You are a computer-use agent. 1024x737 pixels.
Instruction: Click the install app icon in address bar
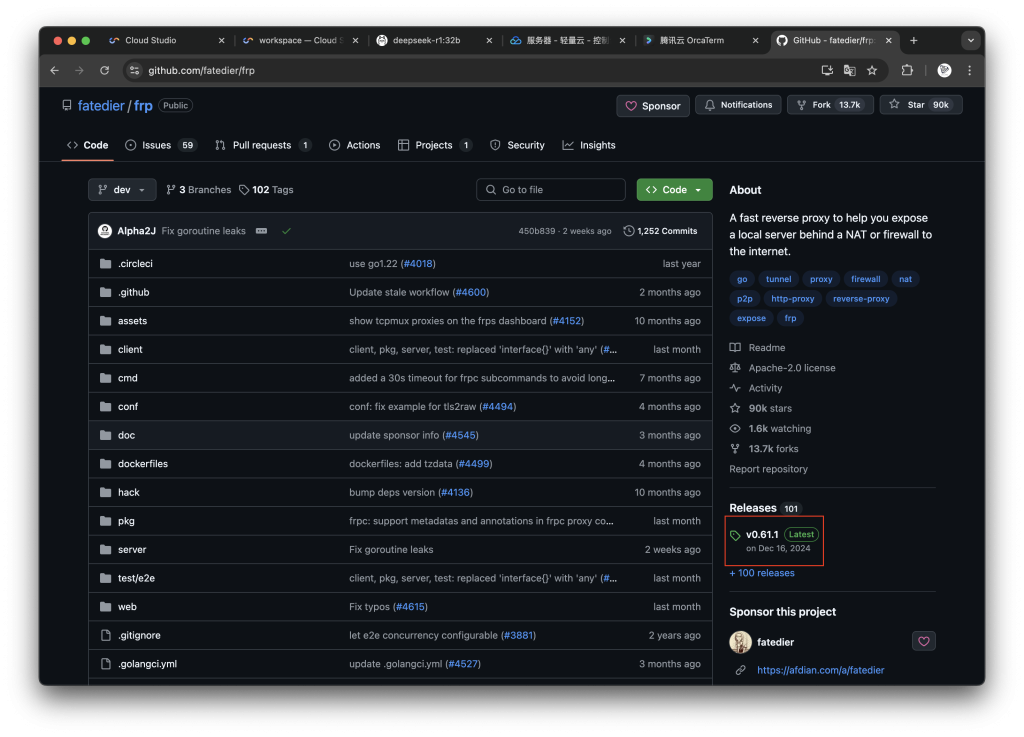click(827, 71)
